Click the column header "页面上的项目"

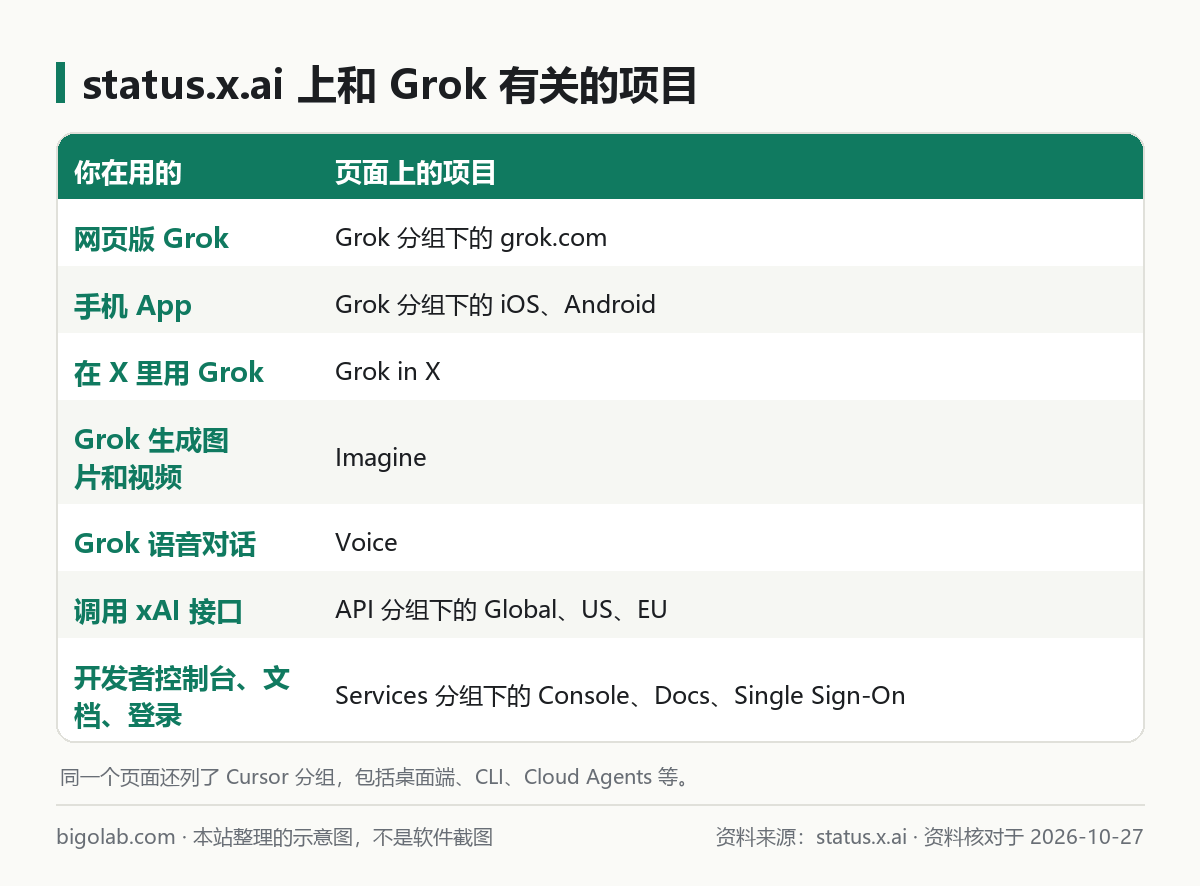pyautogui.click(x=416, y=173)
